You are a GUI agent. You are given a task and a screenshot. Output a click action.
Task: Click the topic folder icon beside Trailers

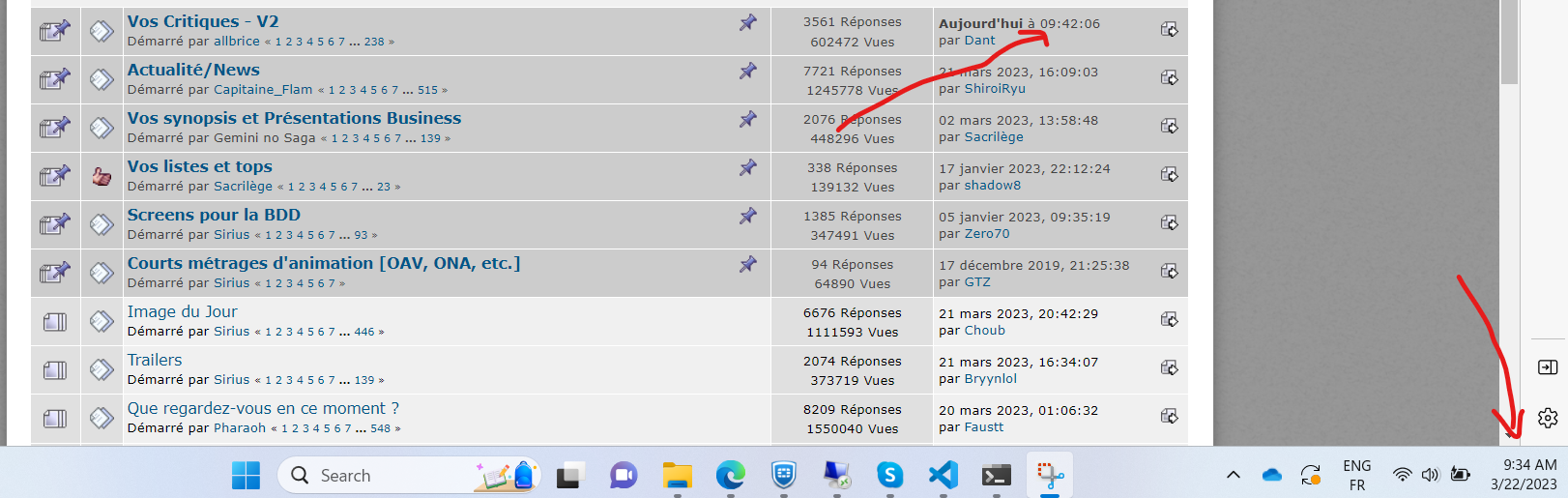pyautogui.click(x=55, y=369)
